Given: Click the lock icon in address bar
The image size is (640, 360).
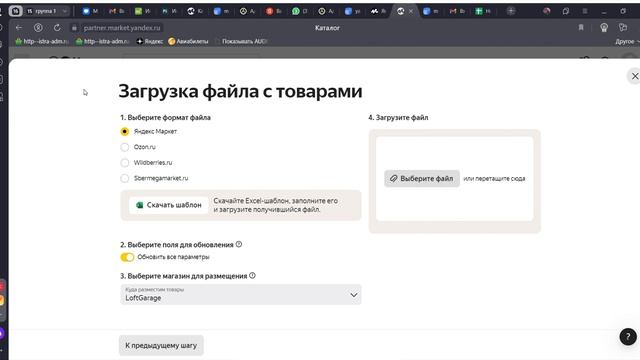Looking at the screenshot, I should coord(74,28).
